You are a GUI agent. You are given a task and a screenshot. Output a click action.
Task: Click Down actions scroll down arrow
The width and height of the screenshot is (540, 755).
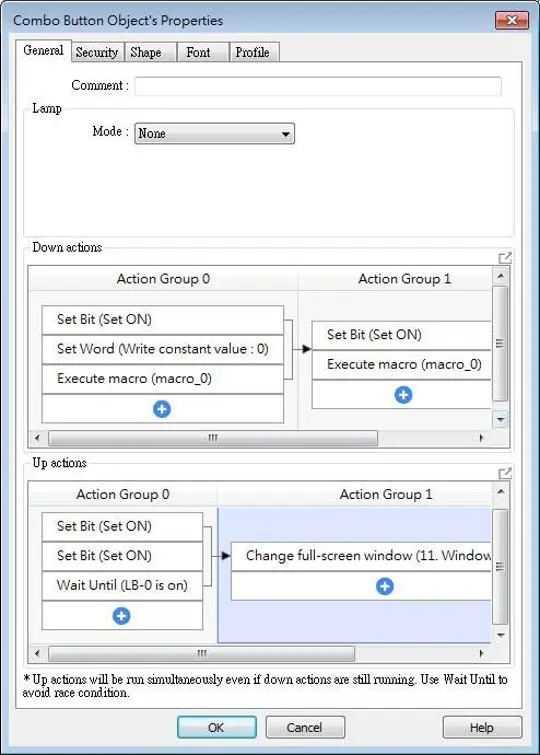click(x=500, y=419)
